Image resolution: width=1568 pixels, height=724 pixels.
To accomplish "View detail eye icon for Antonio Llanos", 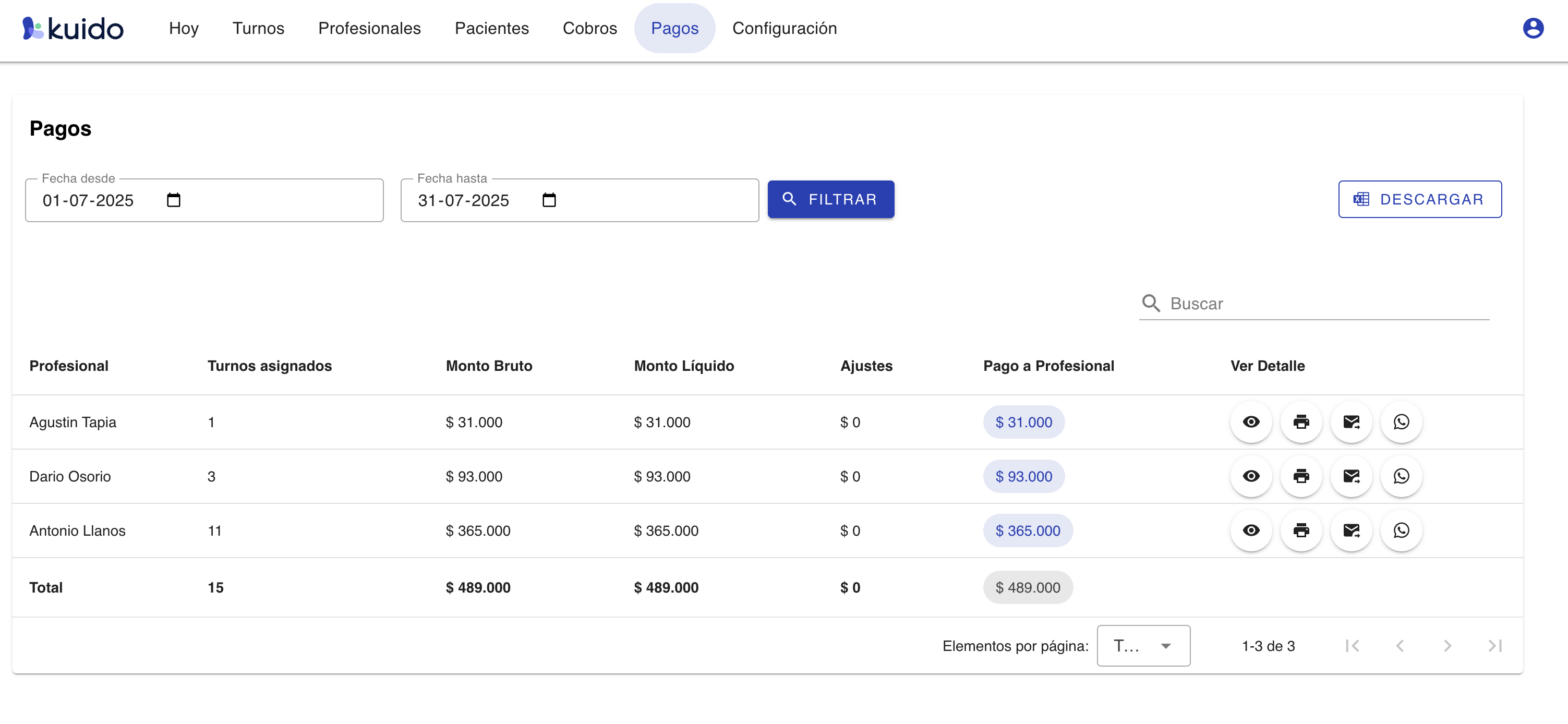I will pyautogui.click(x=1251, y=530).
